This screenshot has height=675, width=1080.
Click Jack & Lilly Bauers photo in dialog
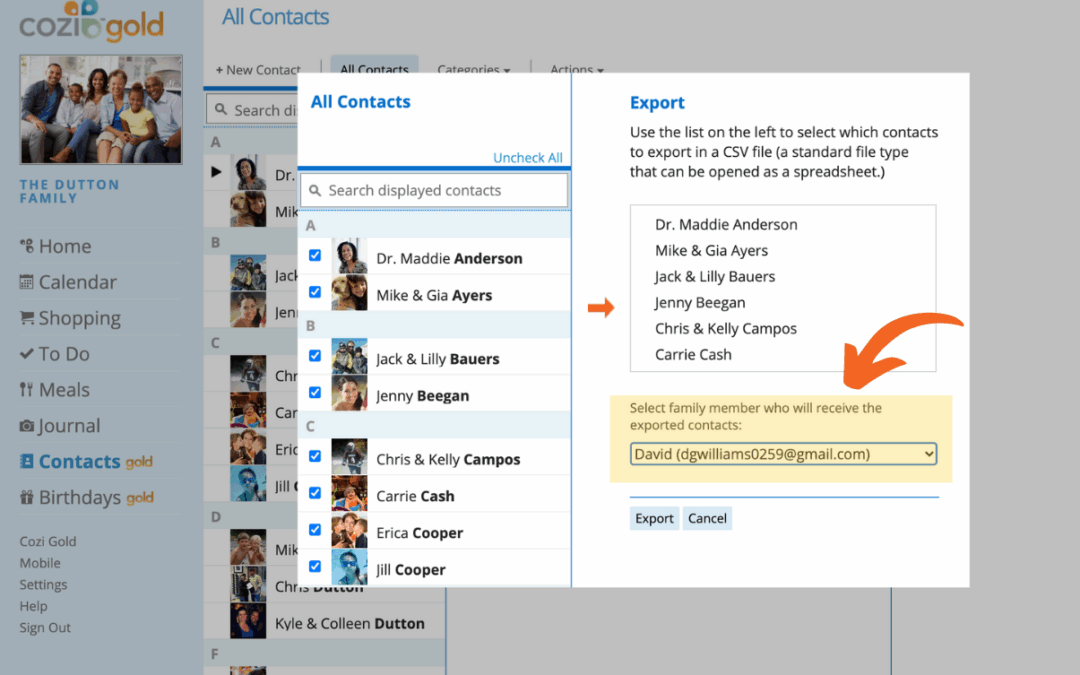349,356
